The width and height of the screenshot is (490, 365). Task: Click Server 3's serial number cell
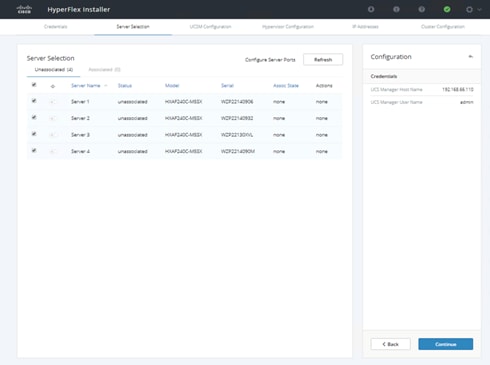pyautogui.click(x=237, y=135)
